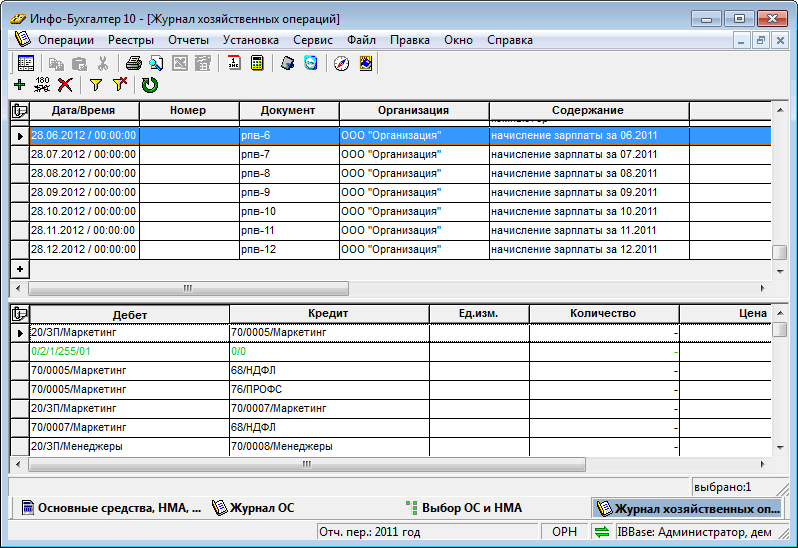Click the top grid's vertical scroll down arrow
The width and height of the screenshot is (798, 548).
(780, 271)
